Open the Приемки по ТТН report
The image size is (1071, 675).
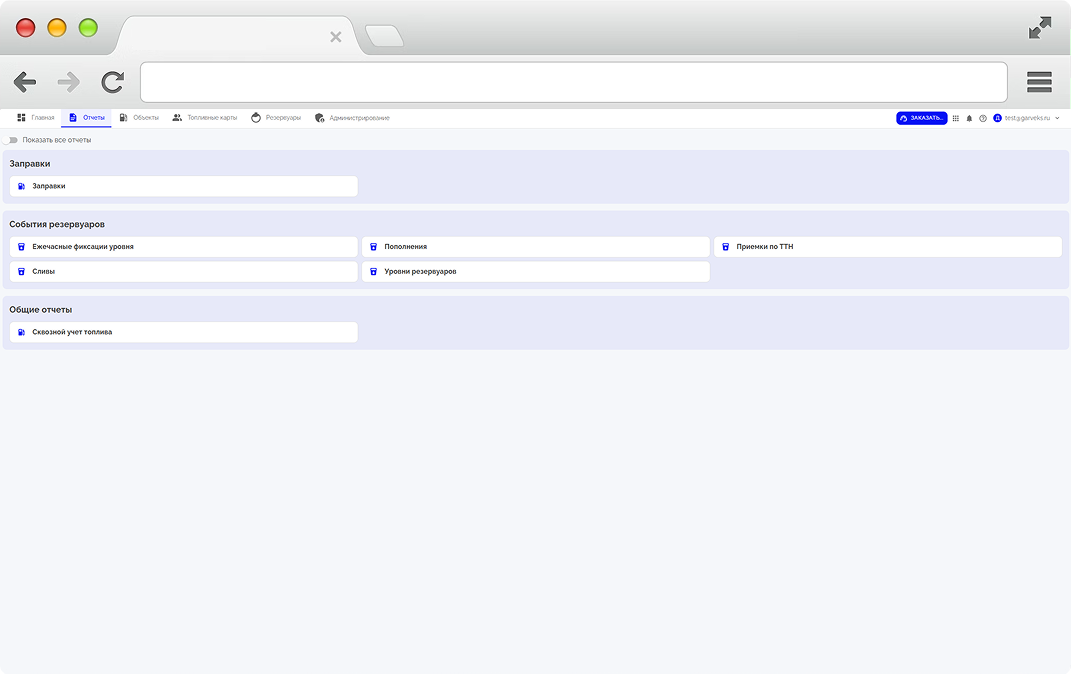click(x=887, y=247)
